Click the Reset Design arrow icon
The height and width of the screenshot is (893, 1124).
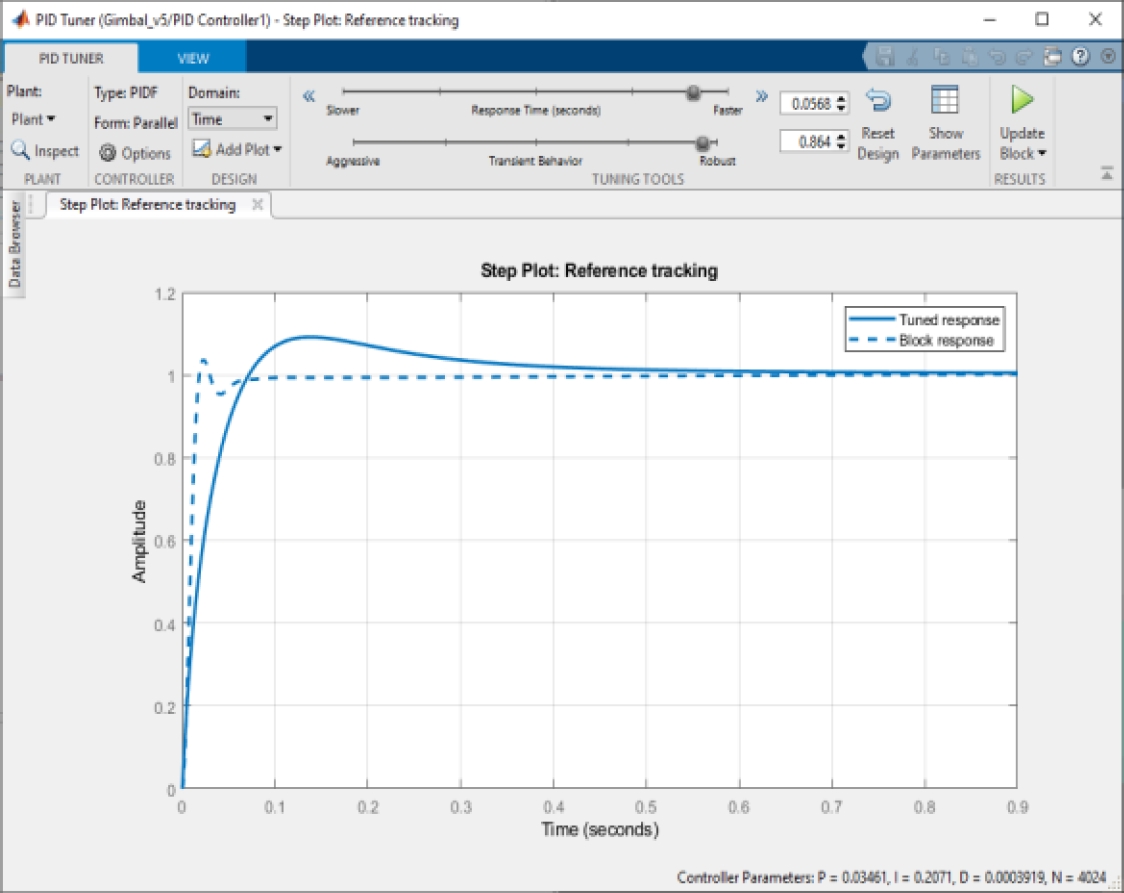tap(877, 101)
